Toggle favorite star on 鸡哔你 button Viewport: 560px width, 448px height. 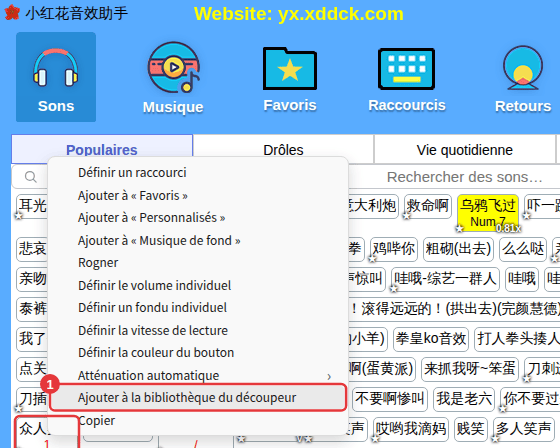372,258
